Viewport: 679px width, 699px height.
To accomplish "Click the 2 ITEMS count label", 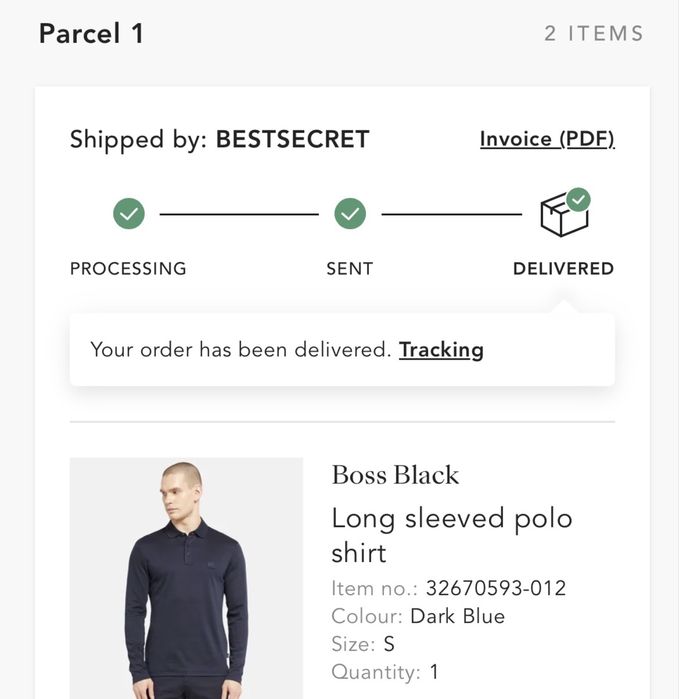I will tap(594, 34).
